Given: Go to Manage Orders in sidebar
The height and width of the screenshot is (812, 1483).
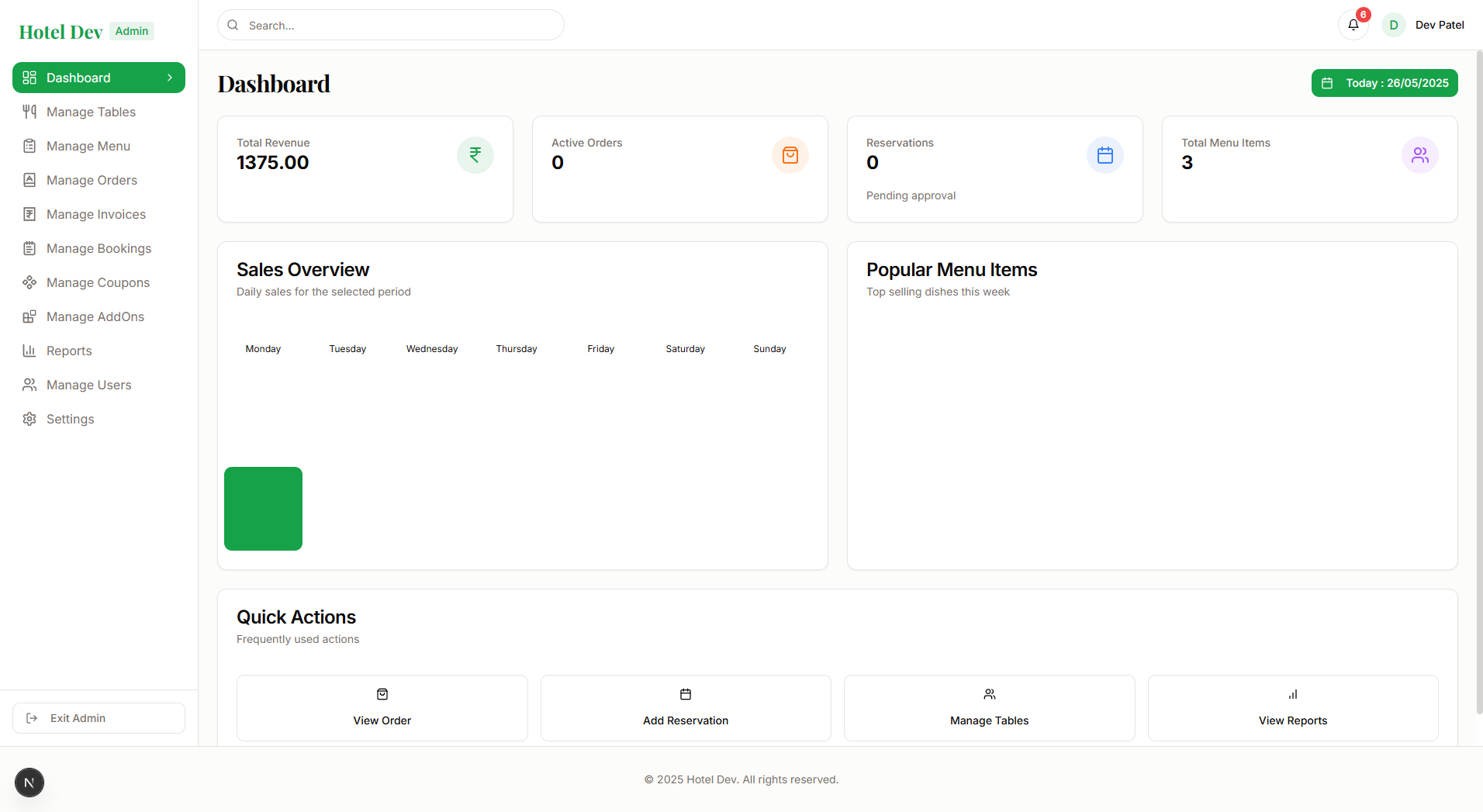Looking at the screenshot, I should tap(29, 180).
